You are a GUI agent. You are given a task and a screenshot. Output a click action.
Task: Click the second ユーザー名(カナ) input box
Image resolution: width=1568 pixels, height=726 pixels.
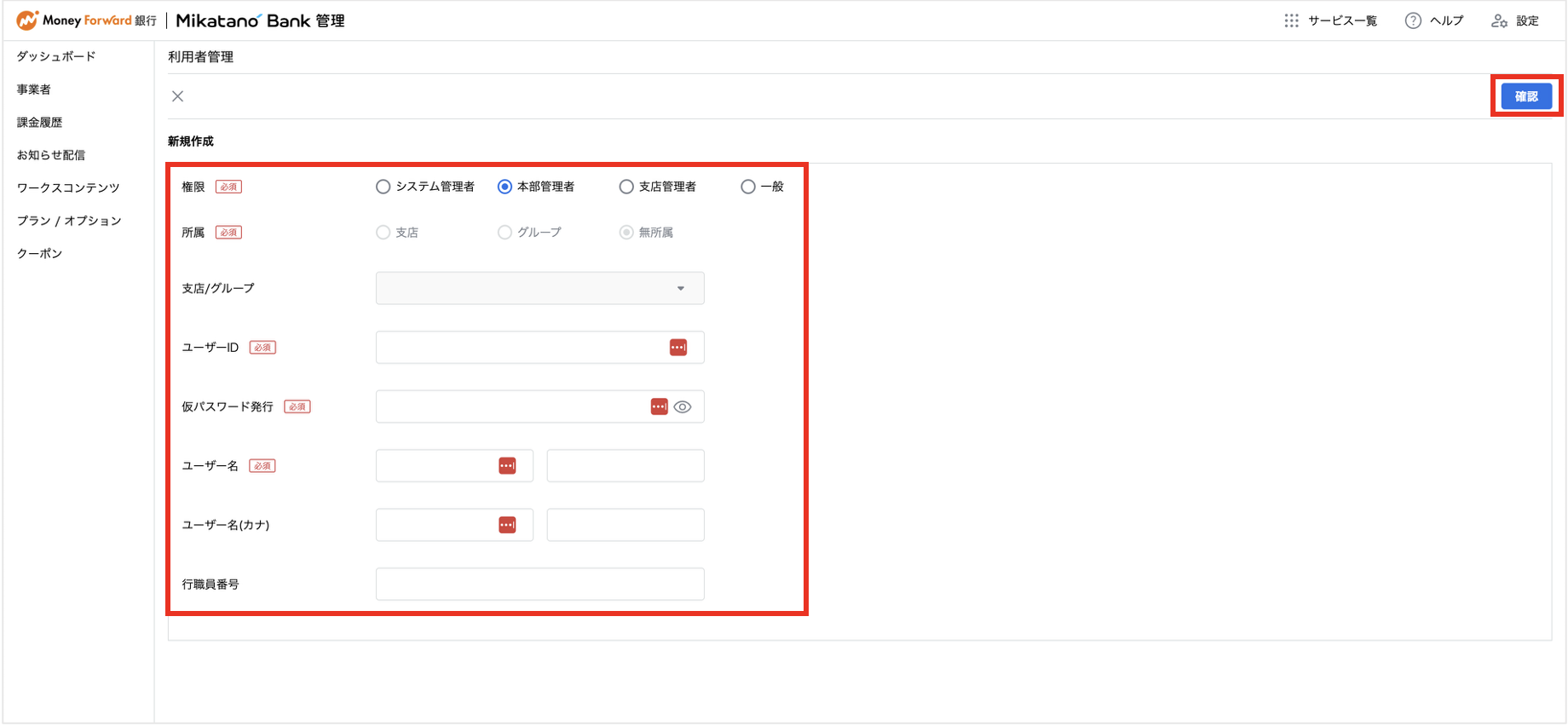[x=625, y=525]
